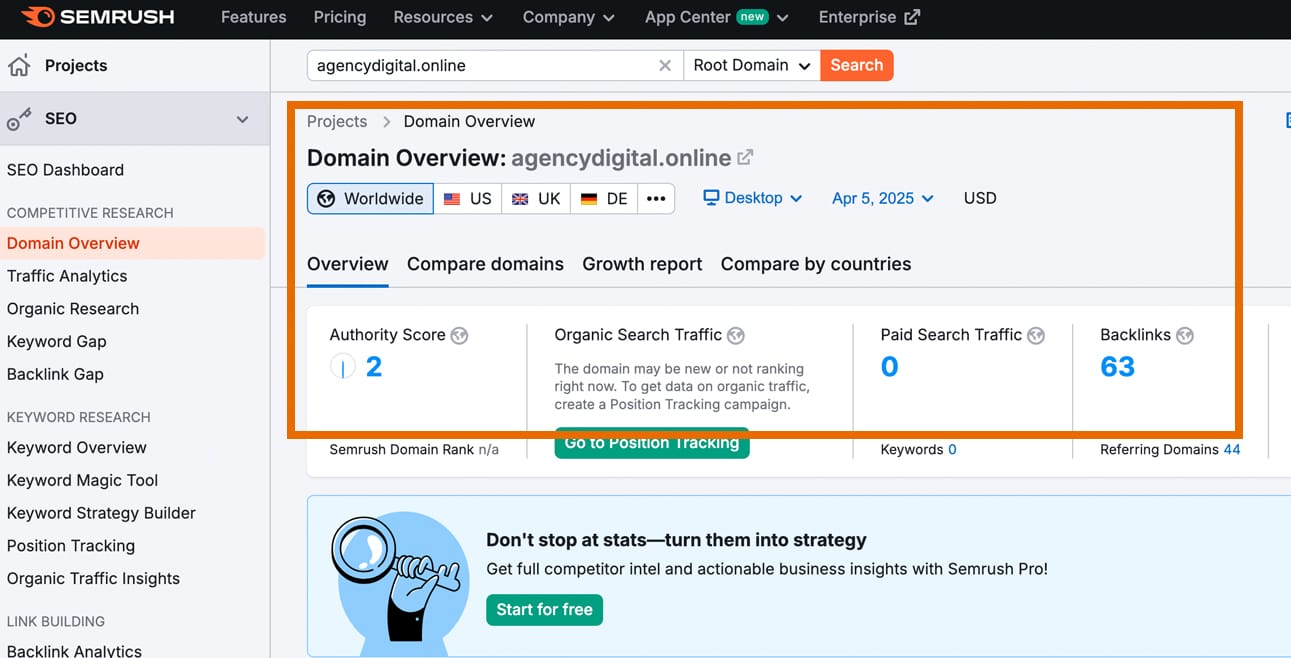Open the Resources menu
The height and width of the screenshot is (658, 1291).
coord(443,17)
